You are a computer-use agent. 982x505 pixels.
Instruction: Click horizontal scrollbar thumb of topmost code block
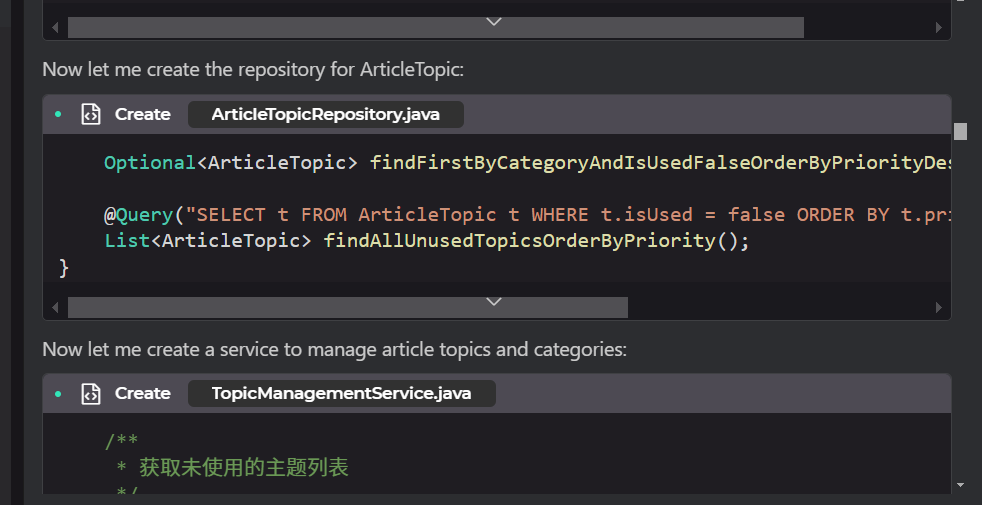435,28
